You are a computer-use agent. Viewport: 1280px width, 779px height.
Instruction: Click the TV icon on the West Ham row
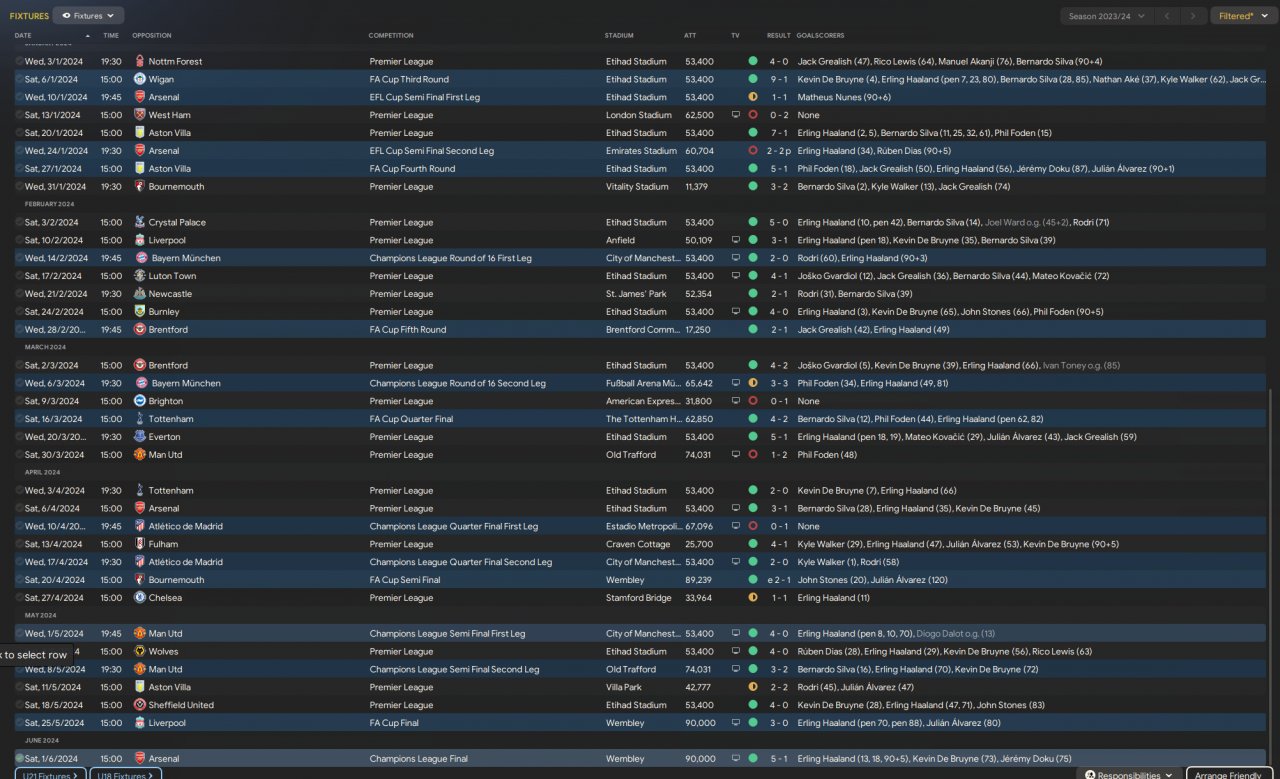(x=736, y=115)
